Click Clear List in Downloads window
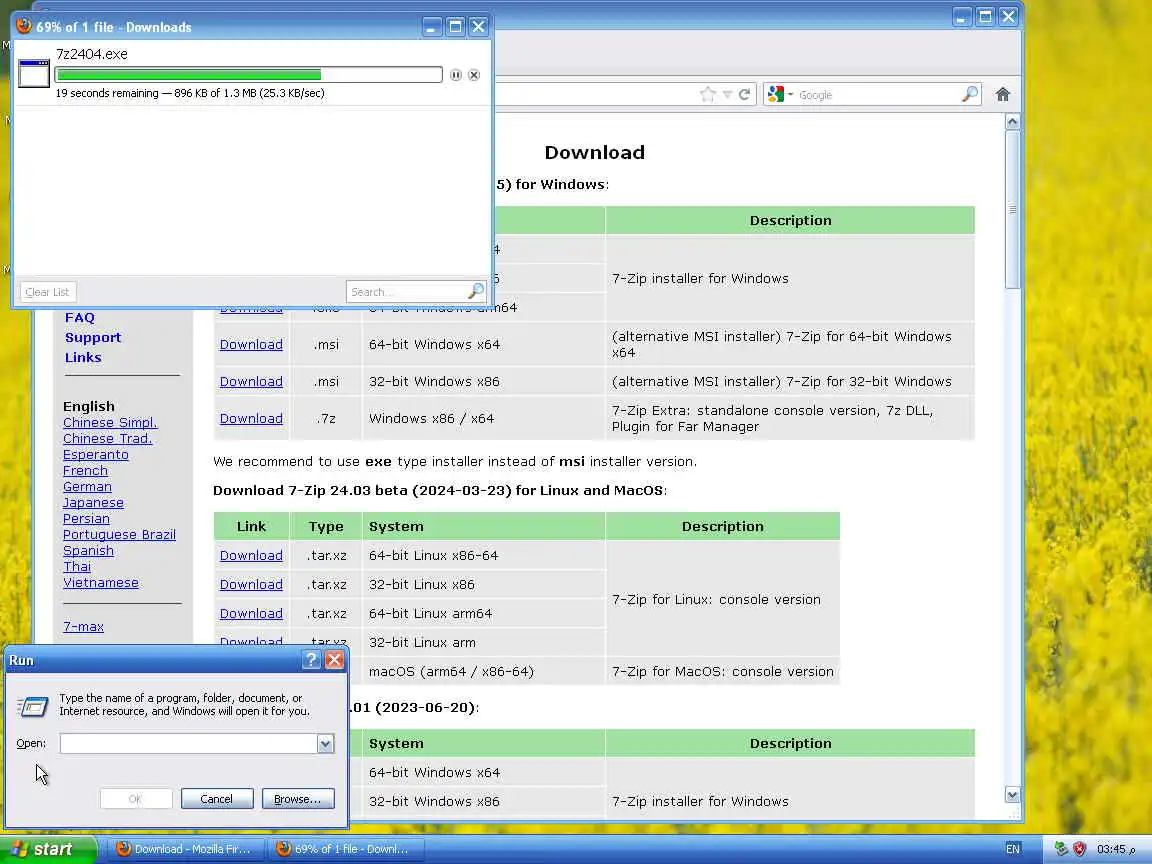The image size is (1152, 864). (x=47, y=292)
